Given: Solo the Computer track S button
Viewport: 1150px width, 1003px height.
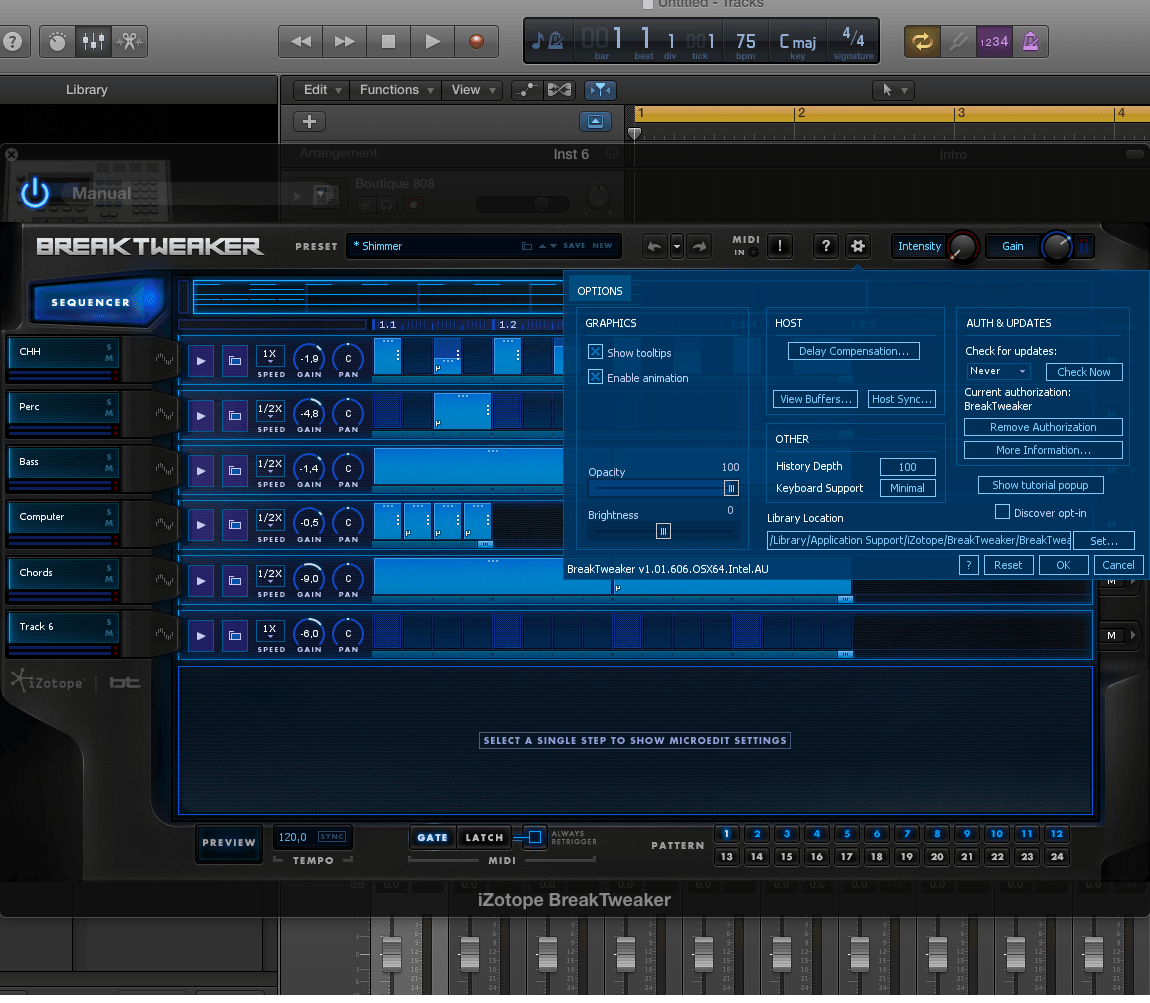Looking at the screenshot, I should pyautogui.click(x=109, y=512).
